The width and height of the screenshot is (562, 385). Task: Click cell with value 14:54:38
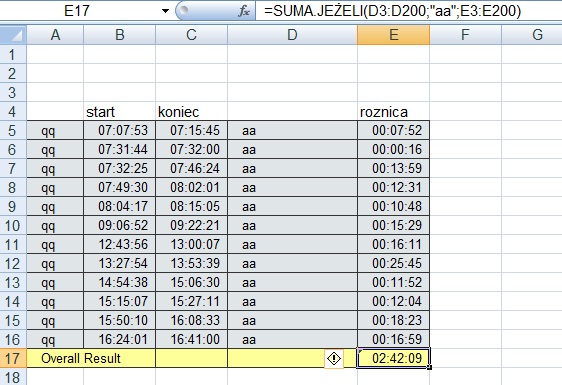click(x=120, y=282)
